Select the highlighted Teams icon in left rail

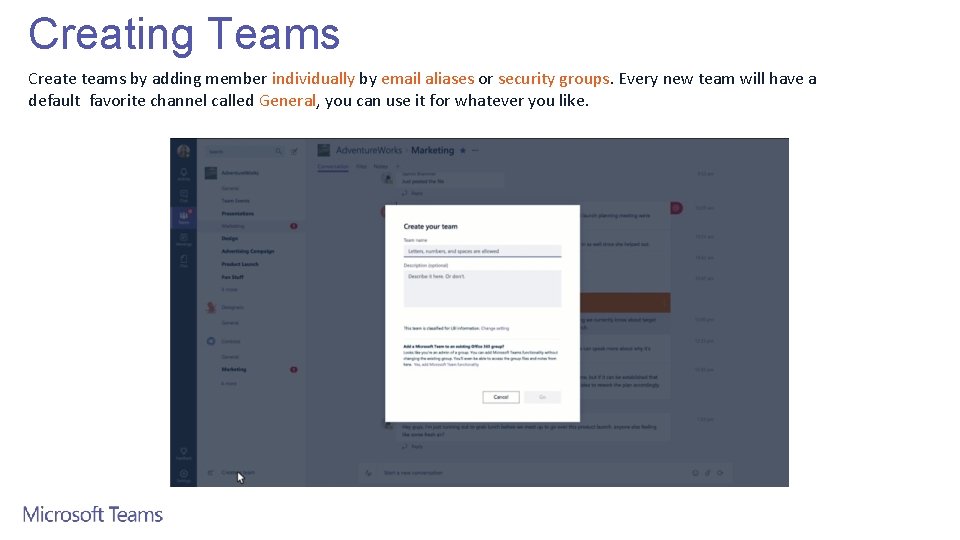pos(183,217)
